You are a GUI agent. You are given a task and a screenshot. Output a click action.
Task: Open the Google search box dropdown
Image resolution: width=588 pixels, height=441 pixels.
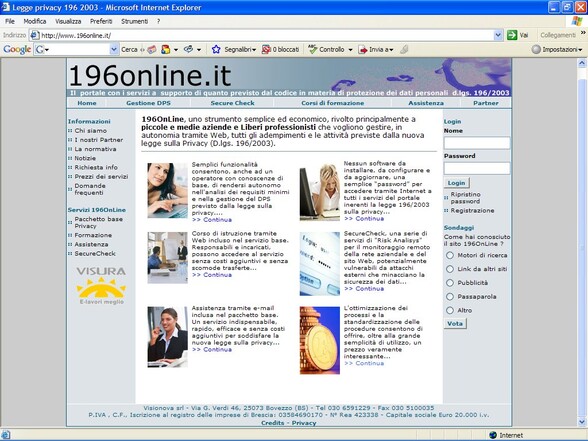click(114, 49)
